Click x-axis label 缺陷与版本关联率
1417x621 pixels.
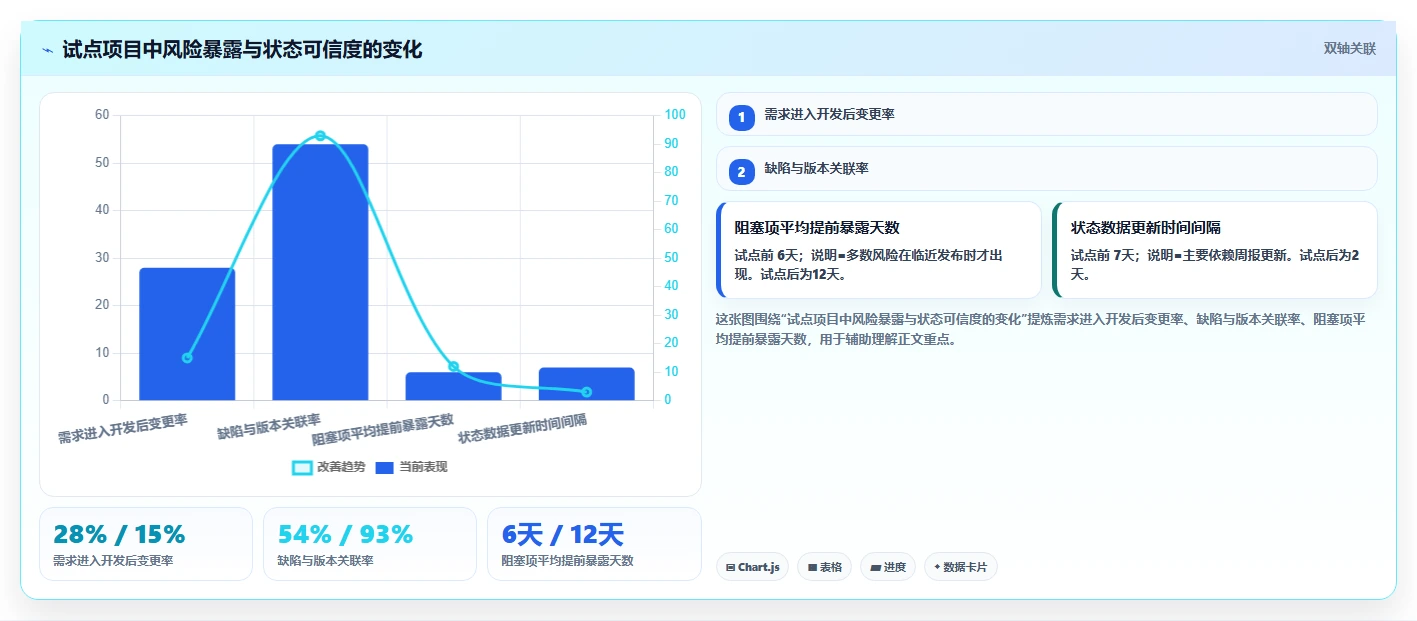click(x=269, y=427)
